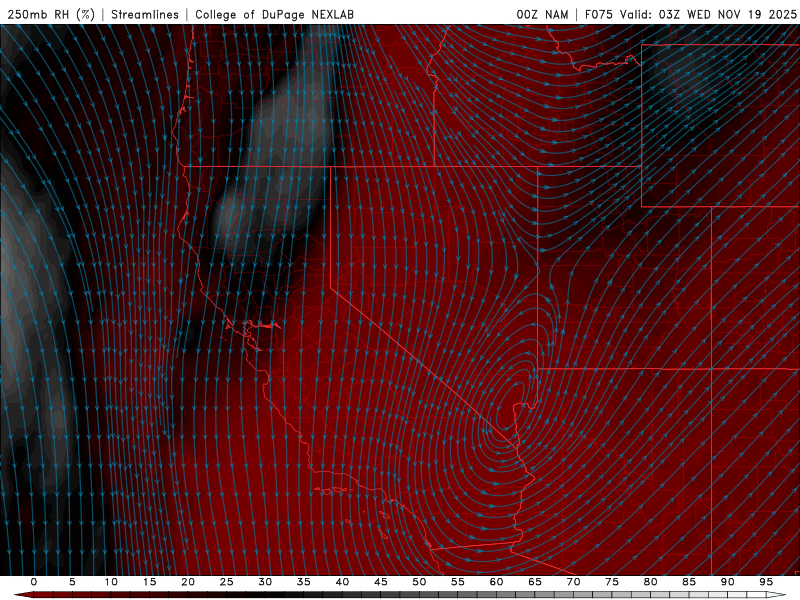
Task: Select colorbar value "90"
Action: (x=727, y=582)
